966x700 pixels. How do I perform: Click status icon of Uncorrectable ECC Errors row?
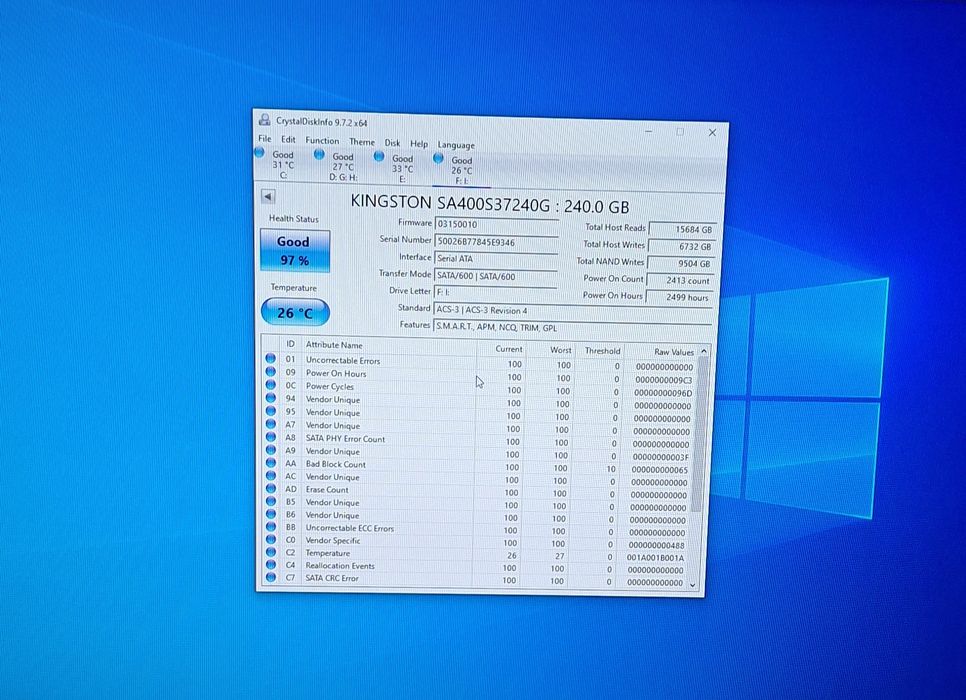pos(270,526)
